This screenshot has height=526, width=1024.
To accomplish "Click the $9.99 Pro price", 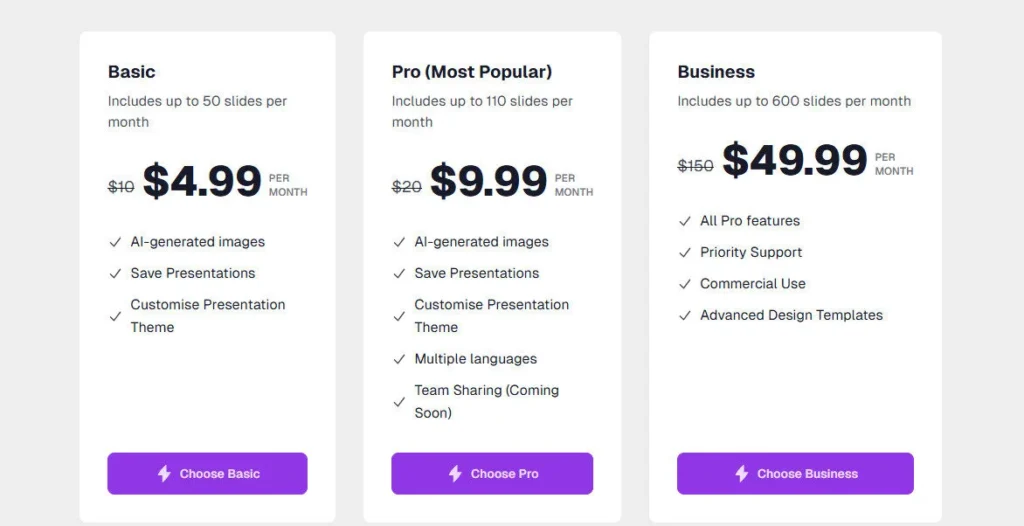I will [488, 182].
